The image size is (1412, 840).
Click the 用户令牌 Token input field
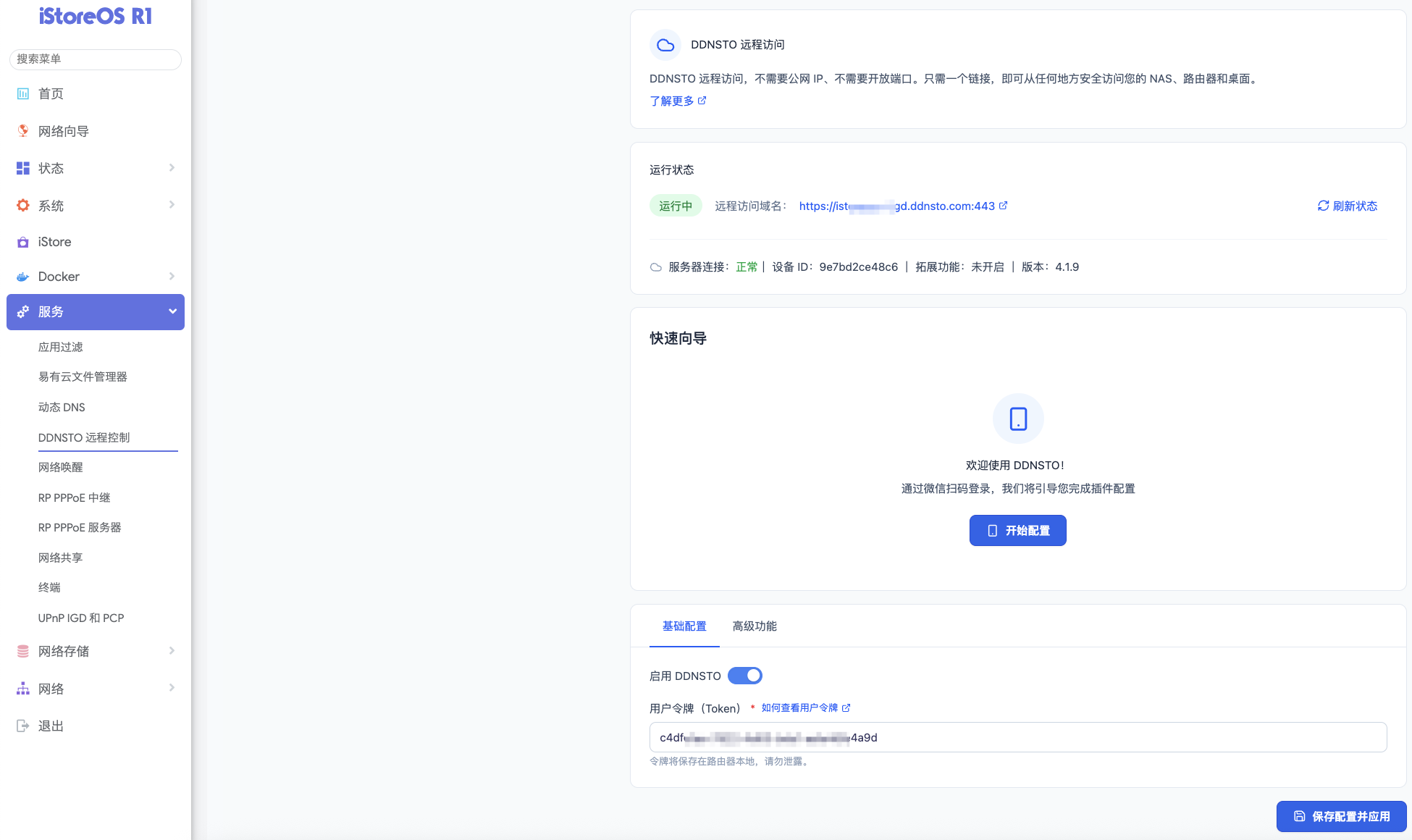[x=1018, y=737]
